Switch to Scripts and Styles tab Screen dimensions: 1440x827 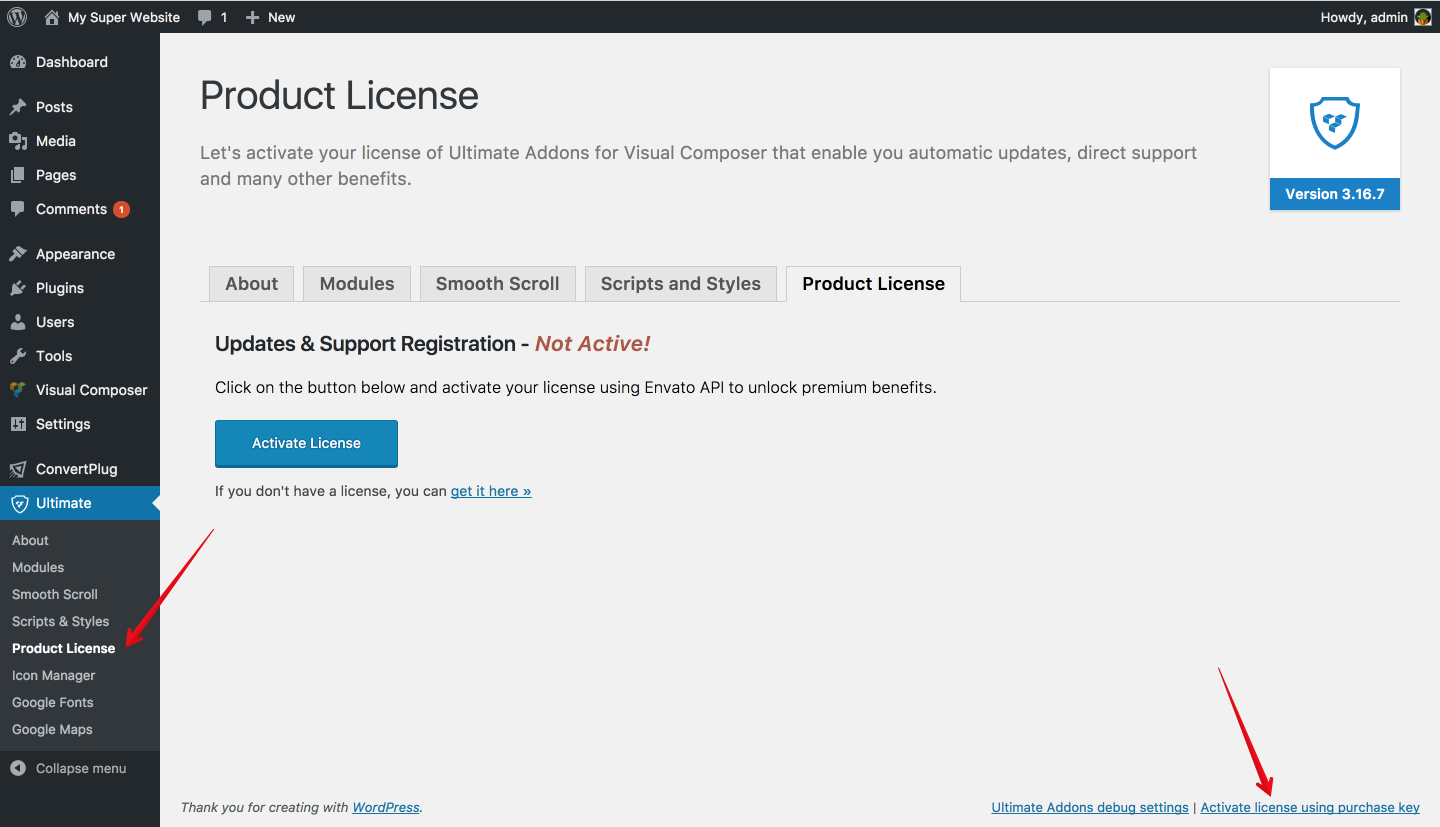tap(681, 284)
